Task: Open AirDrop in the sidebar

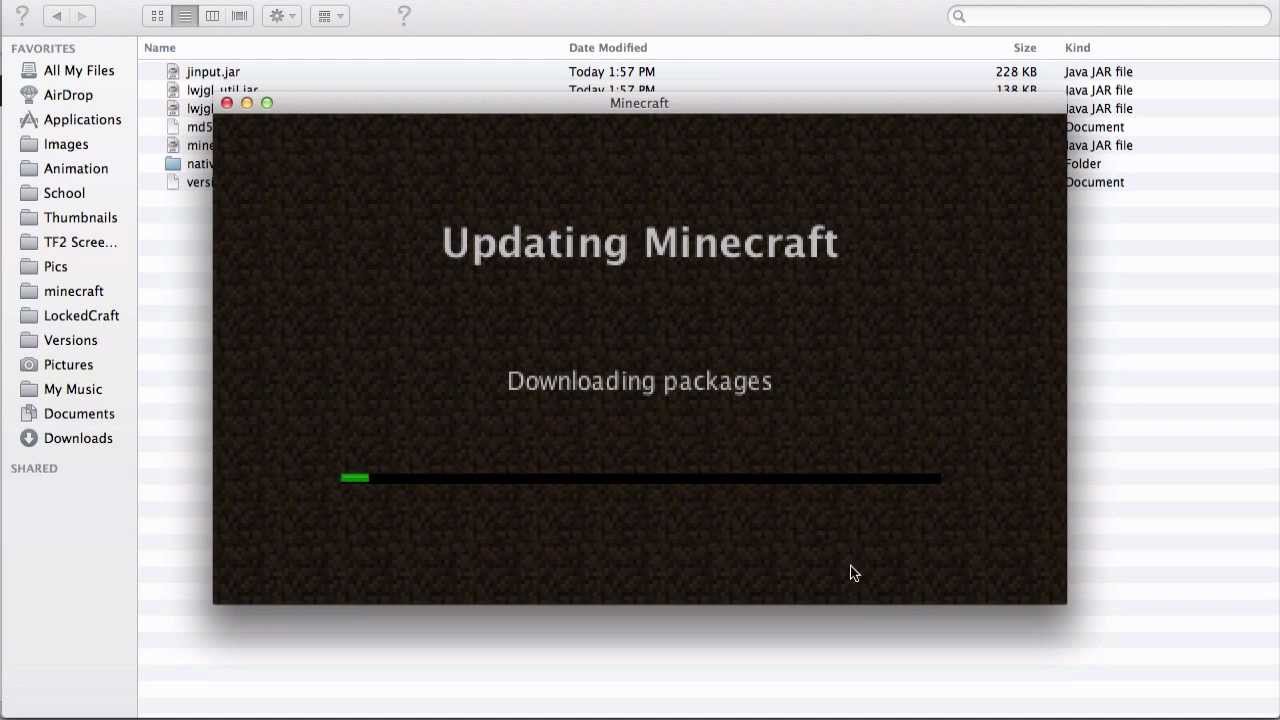Action: coord(68,95)
